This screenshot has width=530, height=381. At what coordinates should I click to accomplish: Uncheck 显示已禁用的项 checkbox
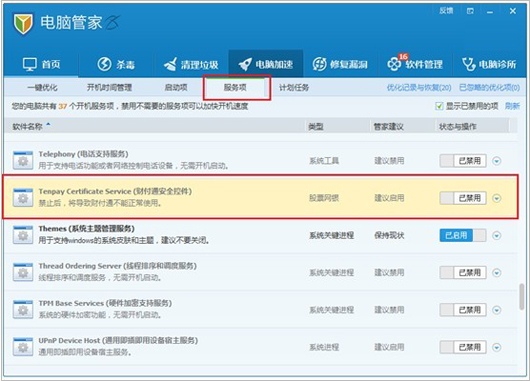[x=439, y=106]
